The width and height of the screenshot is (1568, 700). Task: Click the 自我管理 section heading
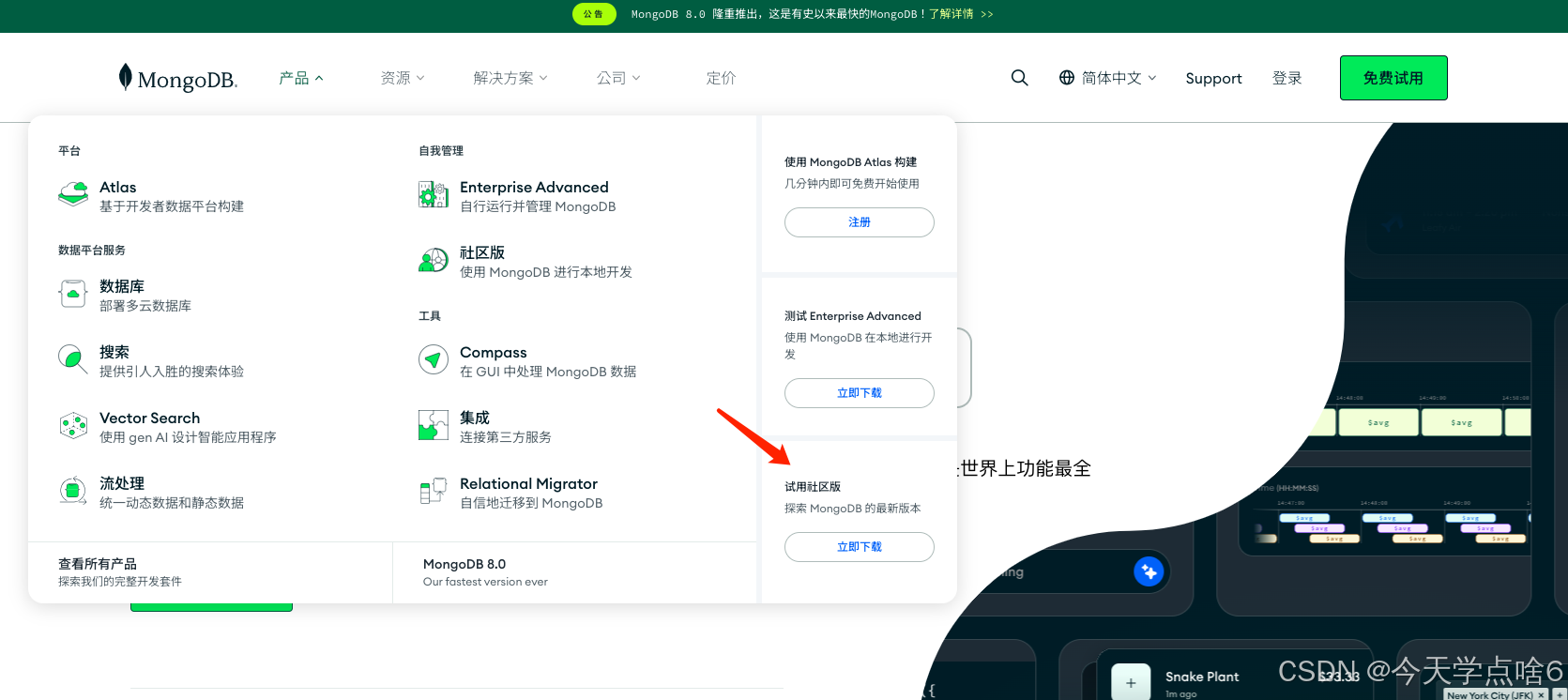(441, 150)
